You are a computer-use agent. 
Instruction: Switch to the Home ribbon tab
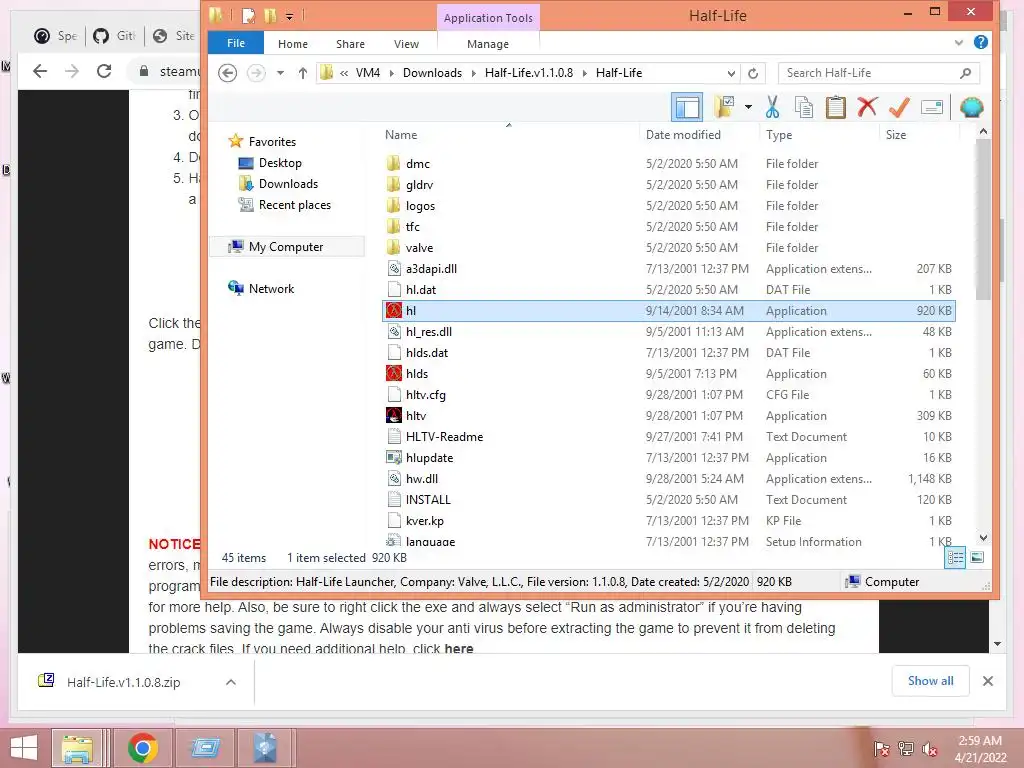(x=293, y=44)
